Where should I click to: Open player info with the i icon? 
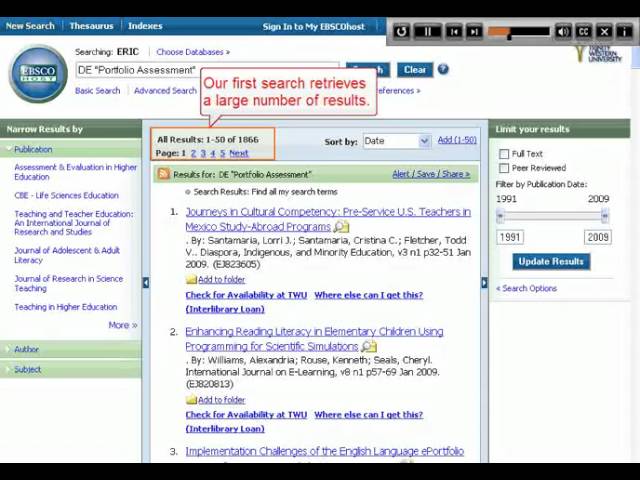tap(624, 31)
